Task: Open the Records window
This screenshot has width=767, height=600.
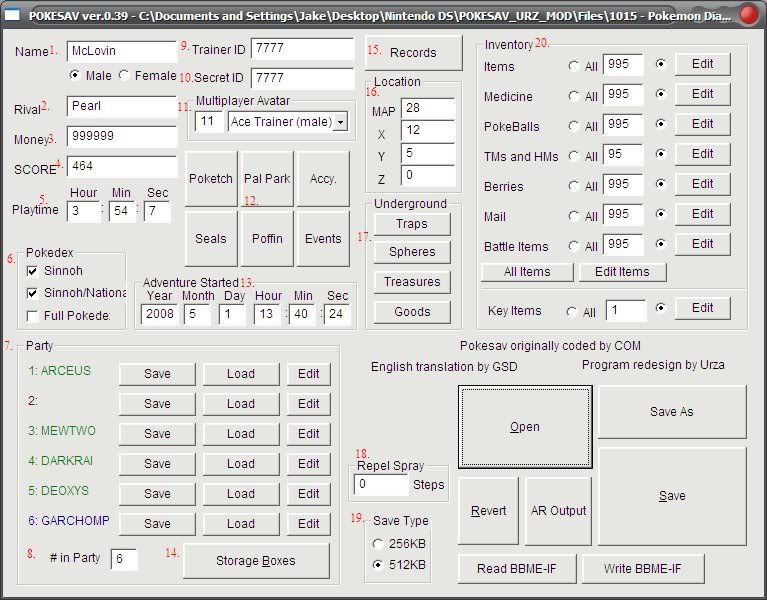Action: coord(413,52)
